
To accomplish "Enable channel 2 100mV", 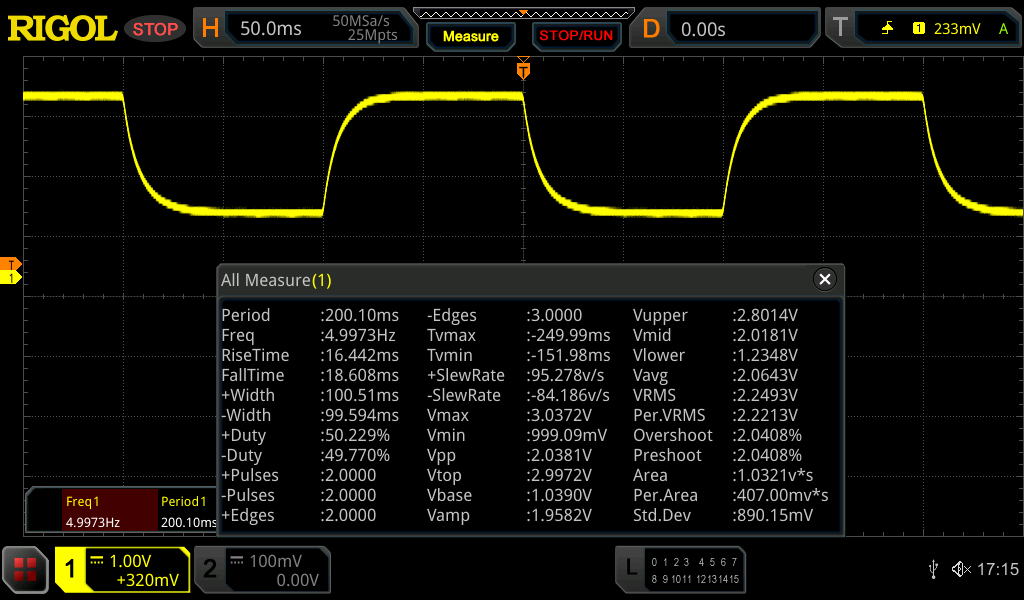I will pos(261,570).
